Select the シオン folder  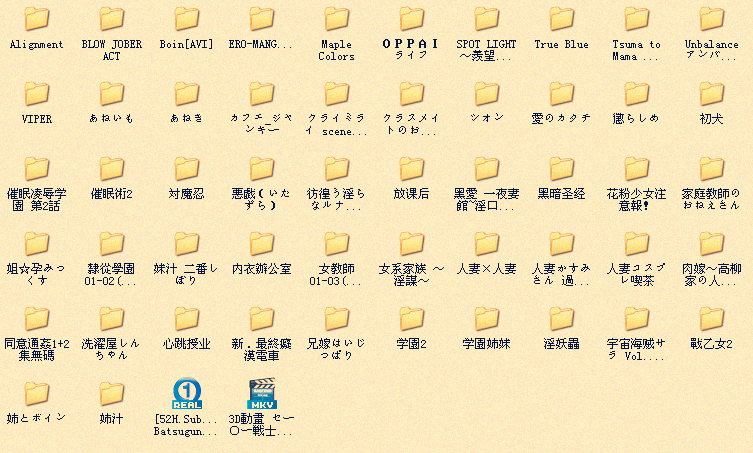(487, 94)
